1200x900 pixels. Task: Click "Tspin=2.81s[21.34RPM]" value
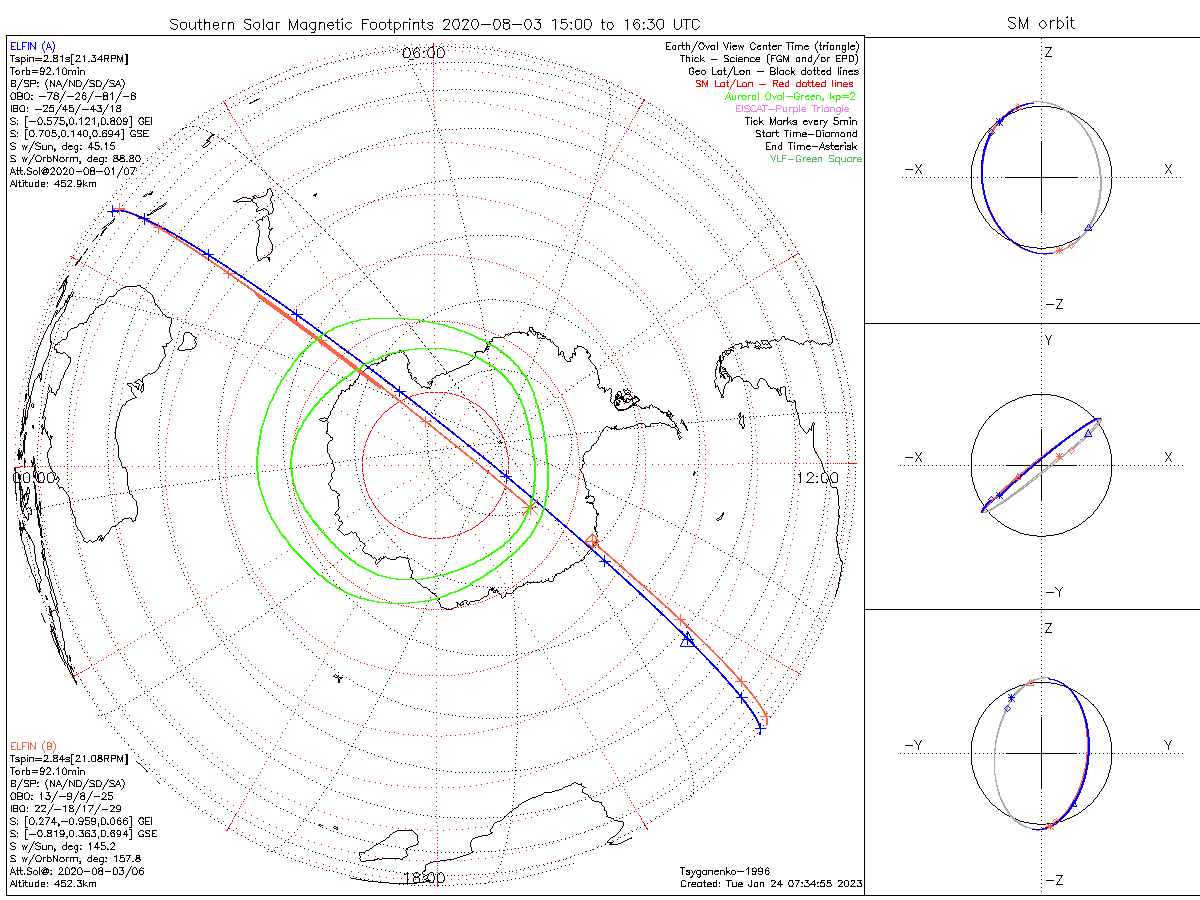pos(68,58)
